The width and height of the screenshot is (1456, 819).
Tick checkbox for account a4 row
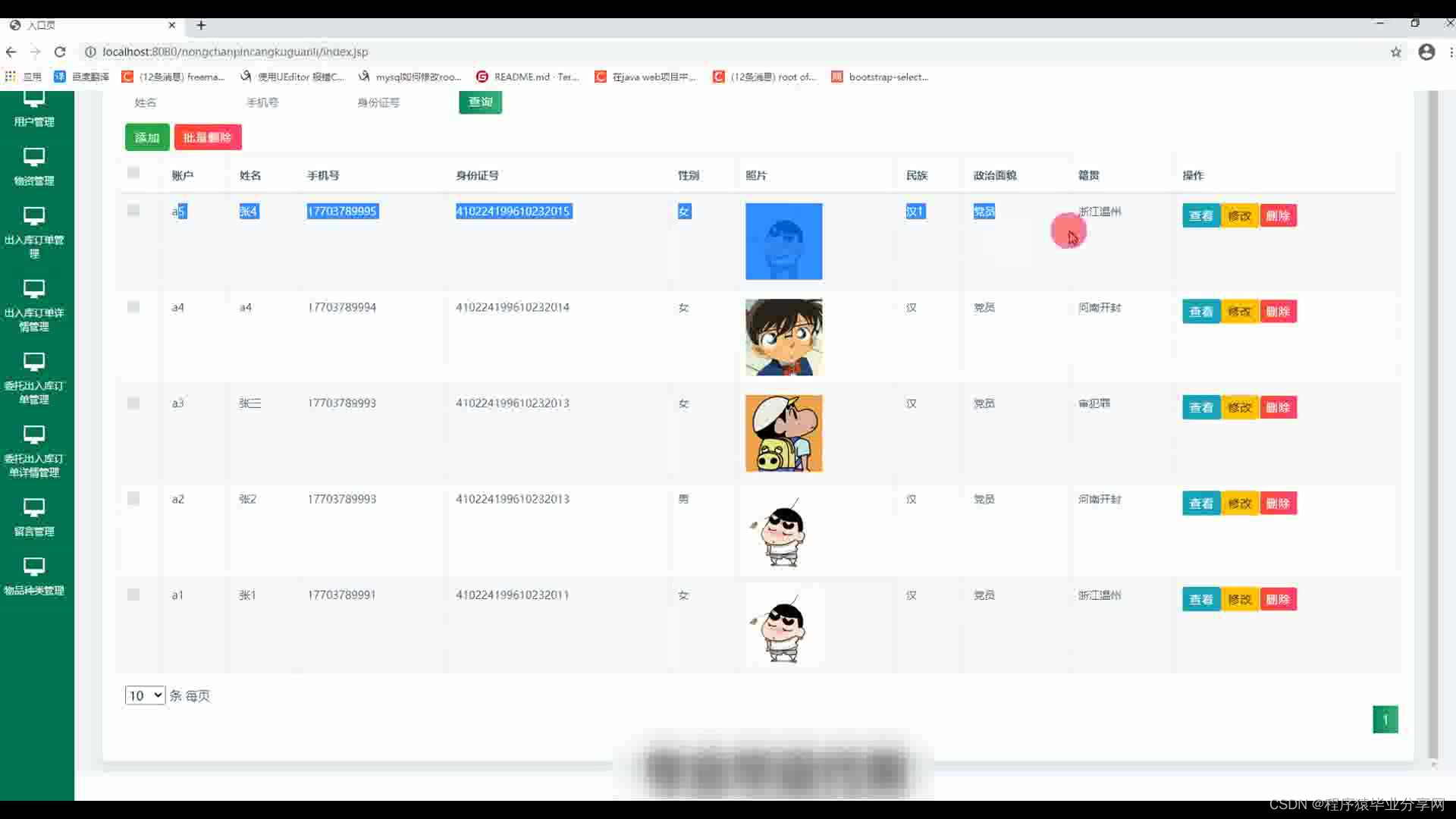[x=133, y=307]
